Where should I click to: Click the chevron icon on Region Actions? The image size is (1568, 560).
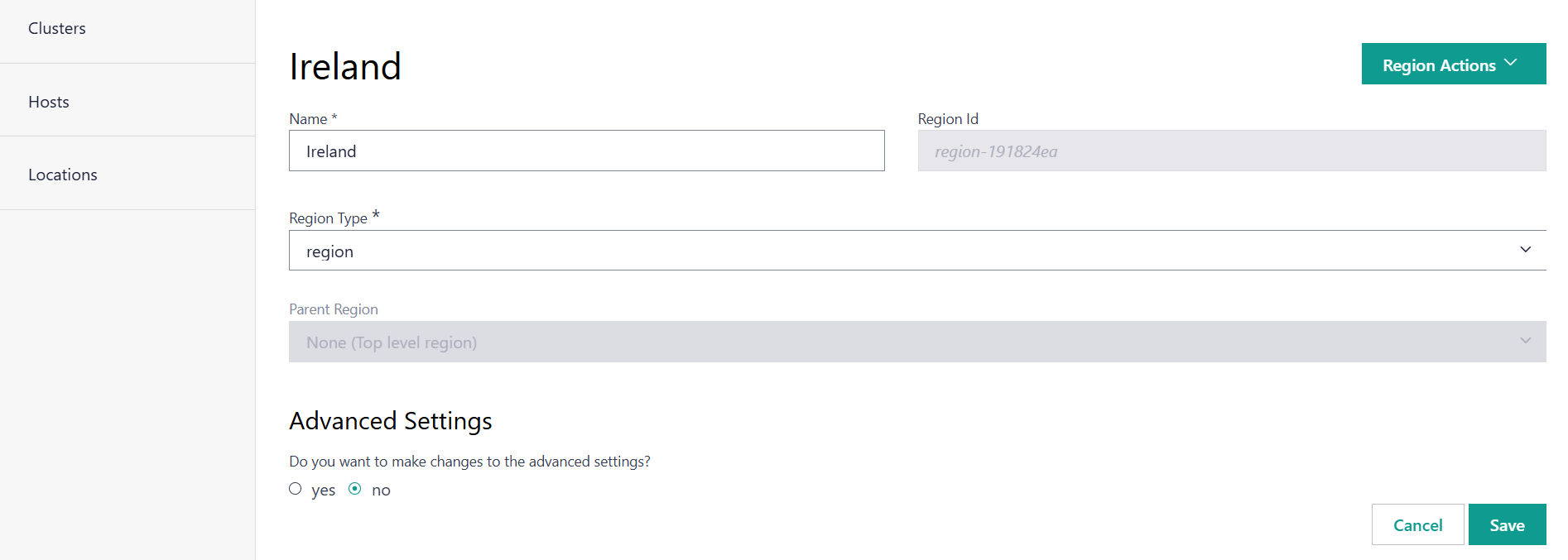click(x=1511, y=63)
